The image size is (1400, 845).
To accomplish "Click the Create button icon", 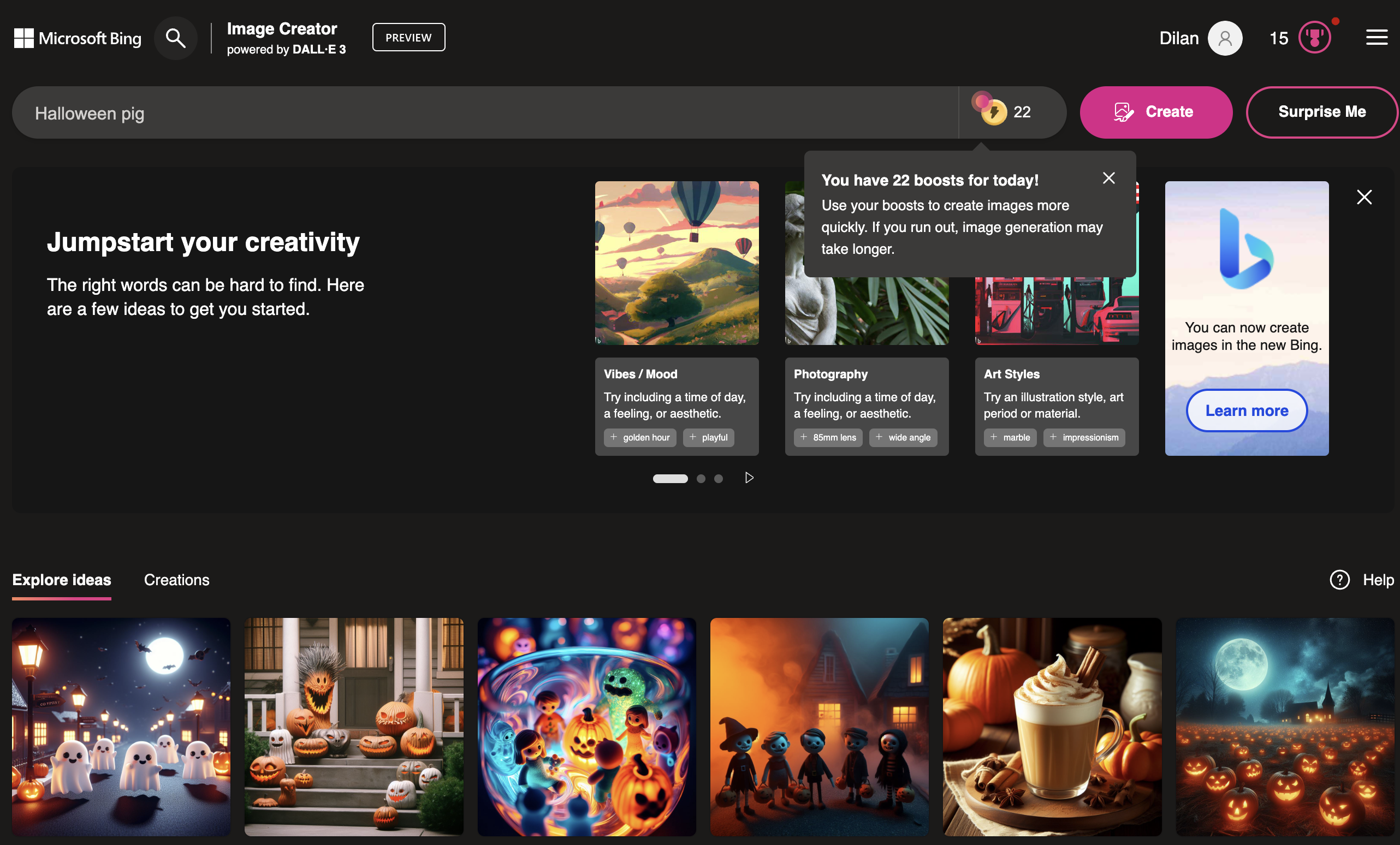I will point(1123,112).
